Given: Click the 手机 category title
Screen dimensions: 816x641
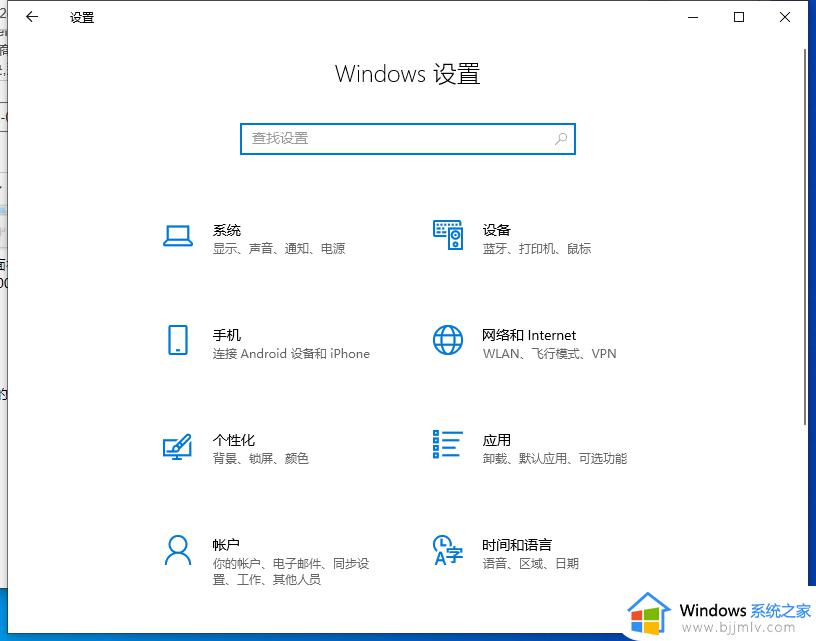Looking at the screenshot, I should click(227, 335).
